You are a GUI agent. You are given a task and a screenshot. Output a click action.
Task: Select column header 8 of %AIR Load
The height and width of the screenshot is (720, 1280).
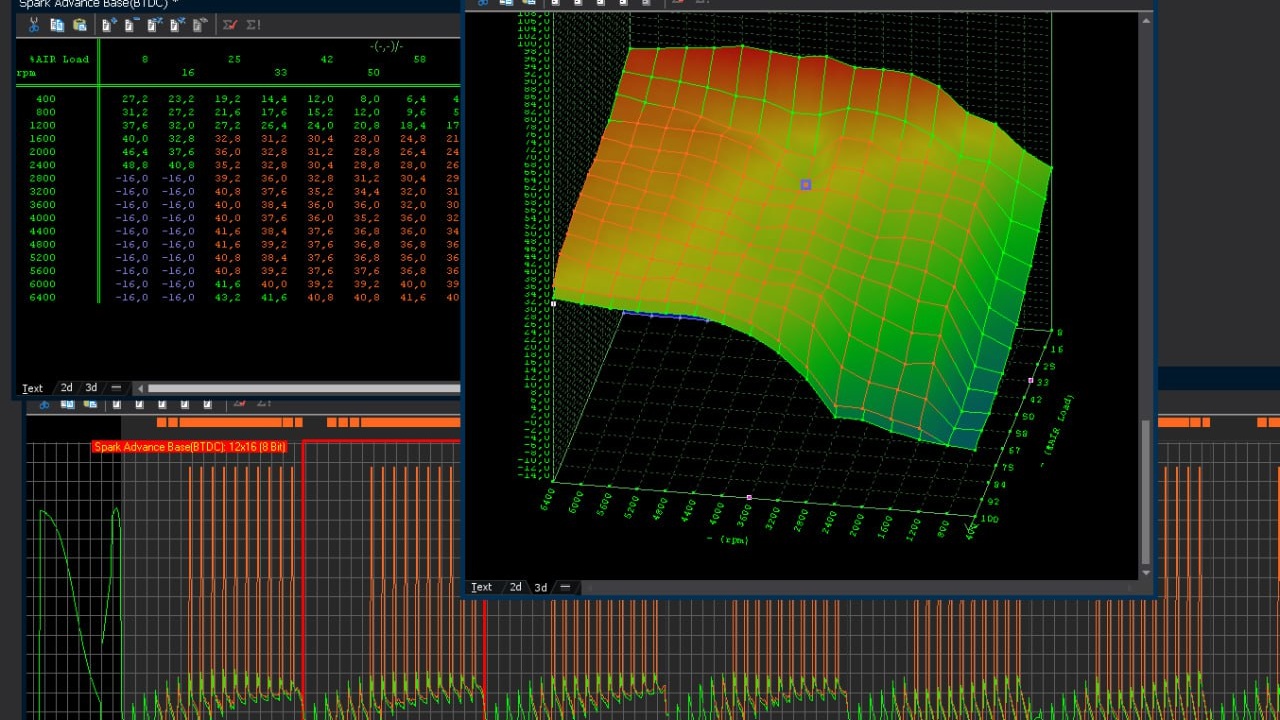click(144, 59)
